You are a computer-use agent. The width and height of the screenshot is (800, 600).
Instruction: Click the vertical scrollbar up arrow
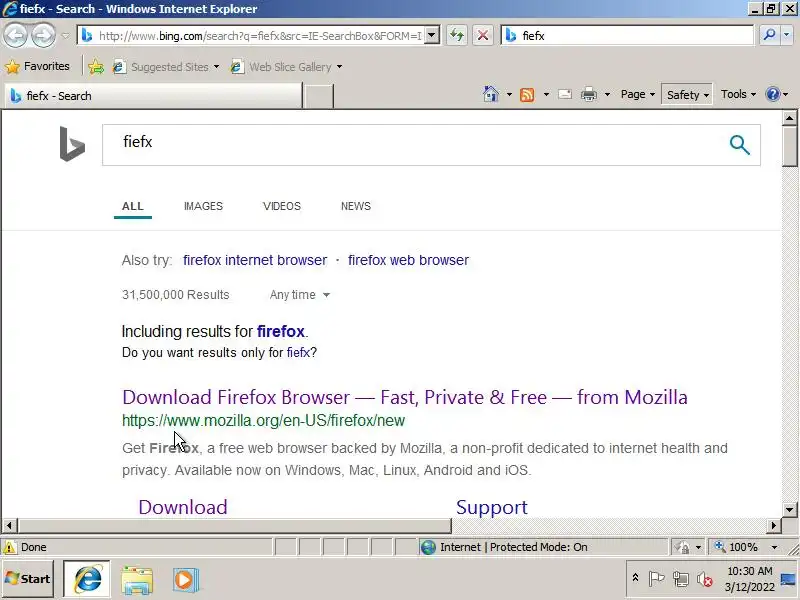[x=790, y=118]
